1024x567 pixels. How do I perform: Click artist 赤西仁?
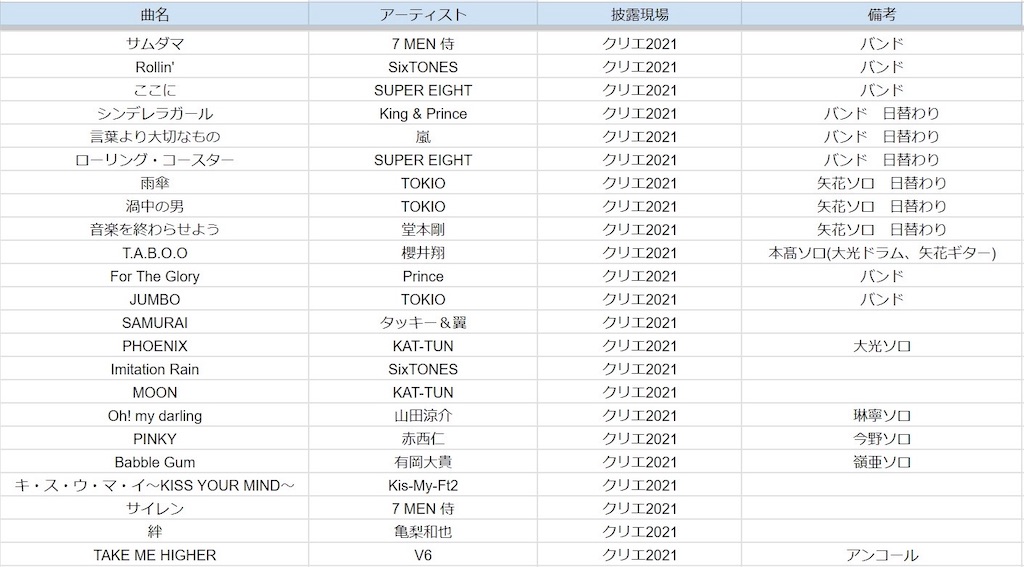(423, 439)
